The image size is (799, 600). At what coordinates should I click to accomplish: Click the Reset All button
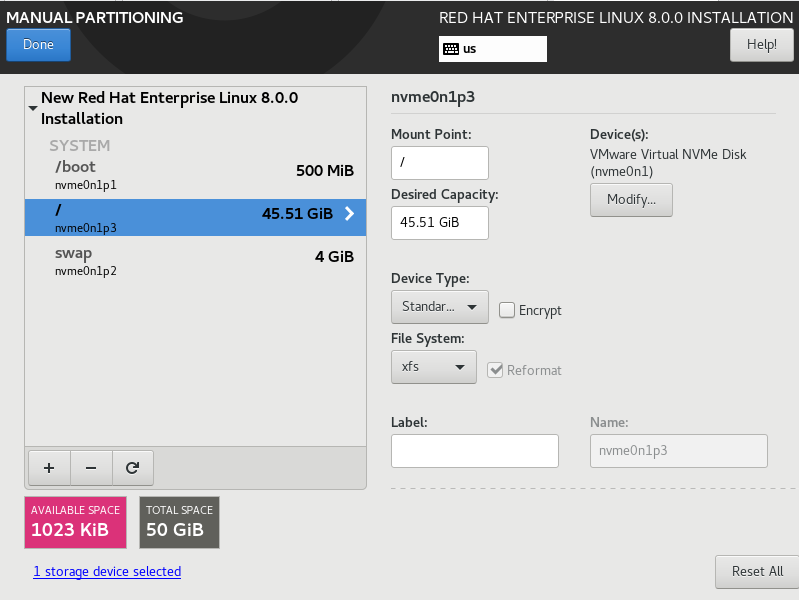click(757, 571)
